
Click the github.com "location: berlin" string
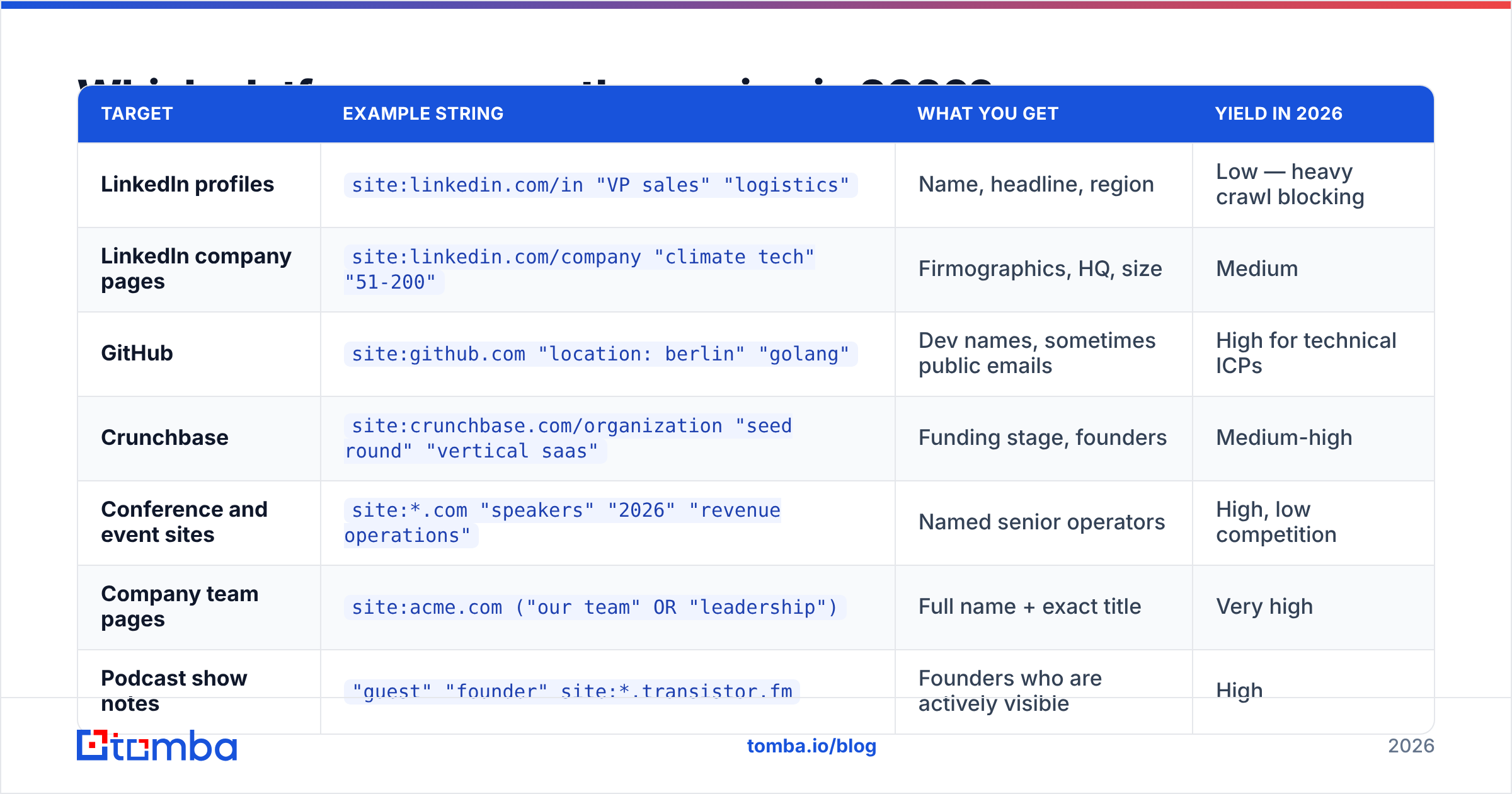point(600,354)
